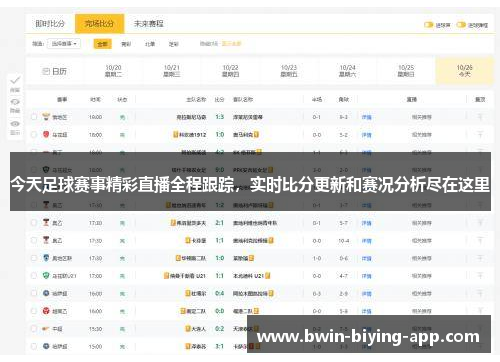Click the 1:3 score in the 19:00 row
Viewport: 500px width, 362px height.
pyautogui.click(x=219, y=117)
